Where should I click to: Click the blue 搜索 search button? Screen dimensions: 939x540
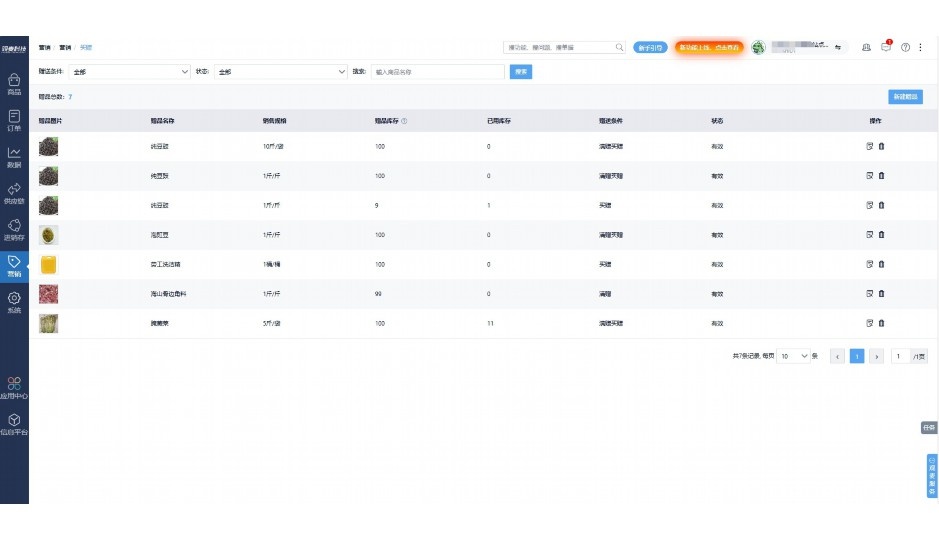[520, 72]
